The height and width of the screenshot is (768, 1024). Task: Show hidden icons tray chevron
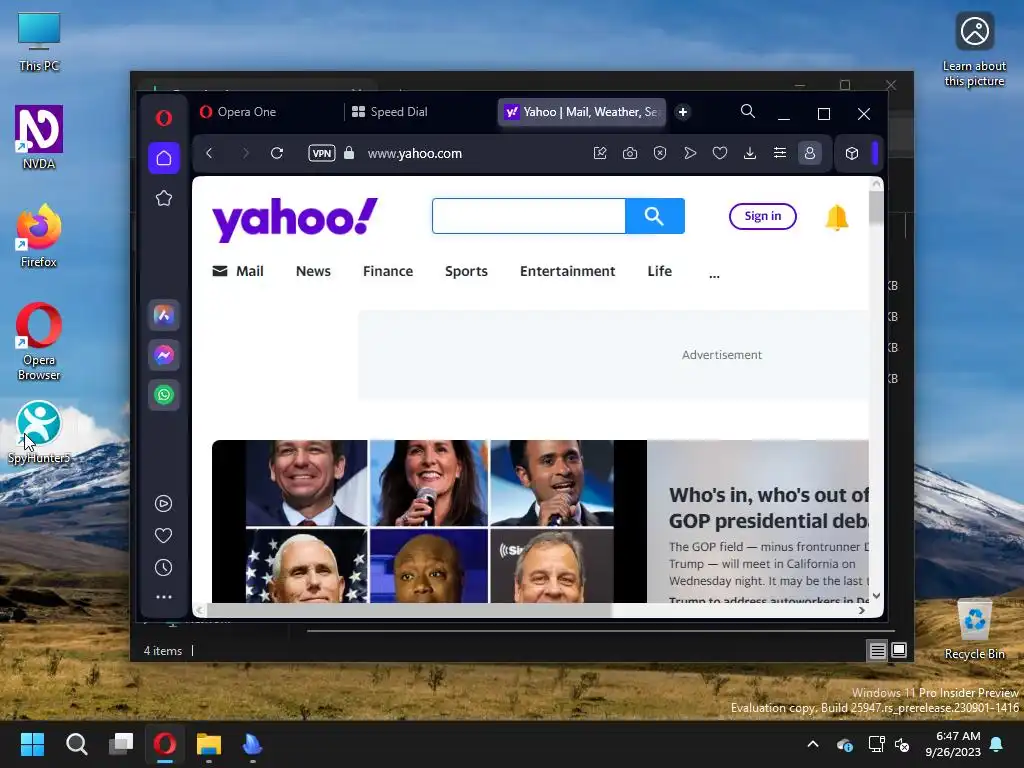coord(813,744)
